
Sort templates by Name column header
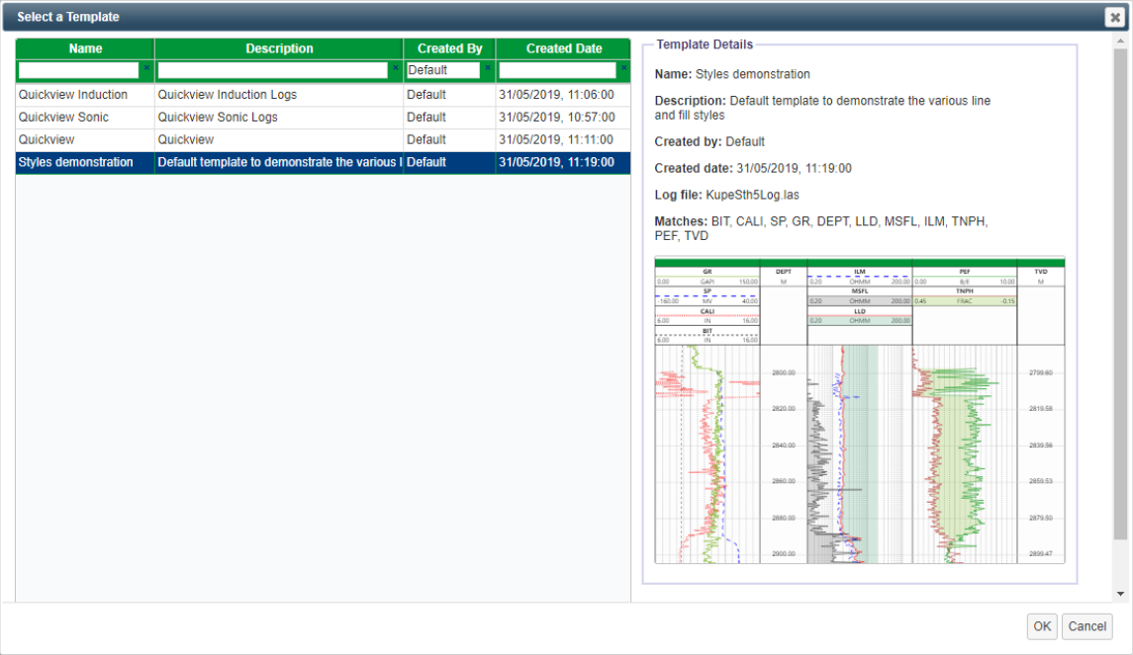pos(86,48)
